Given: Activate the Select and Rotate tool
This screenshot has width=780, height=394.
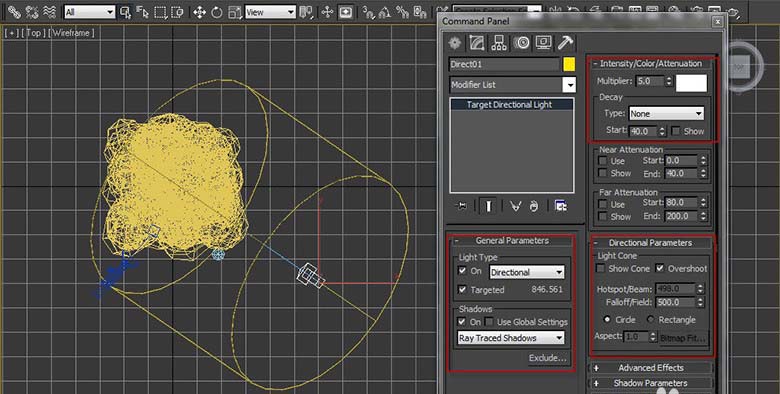Looking at the screenshot, I should (217, 12).
